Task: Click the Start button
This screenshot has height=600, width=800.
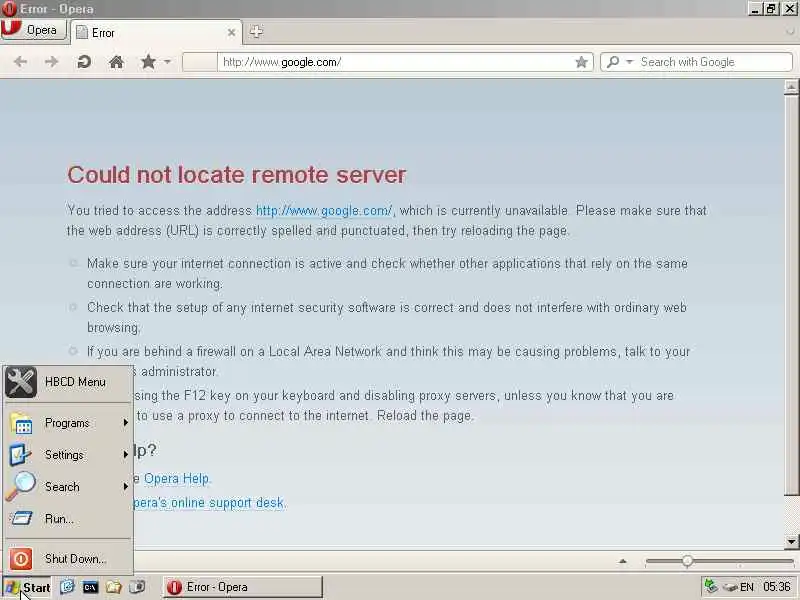Action: pyautogui.click(x=27, y=587)
